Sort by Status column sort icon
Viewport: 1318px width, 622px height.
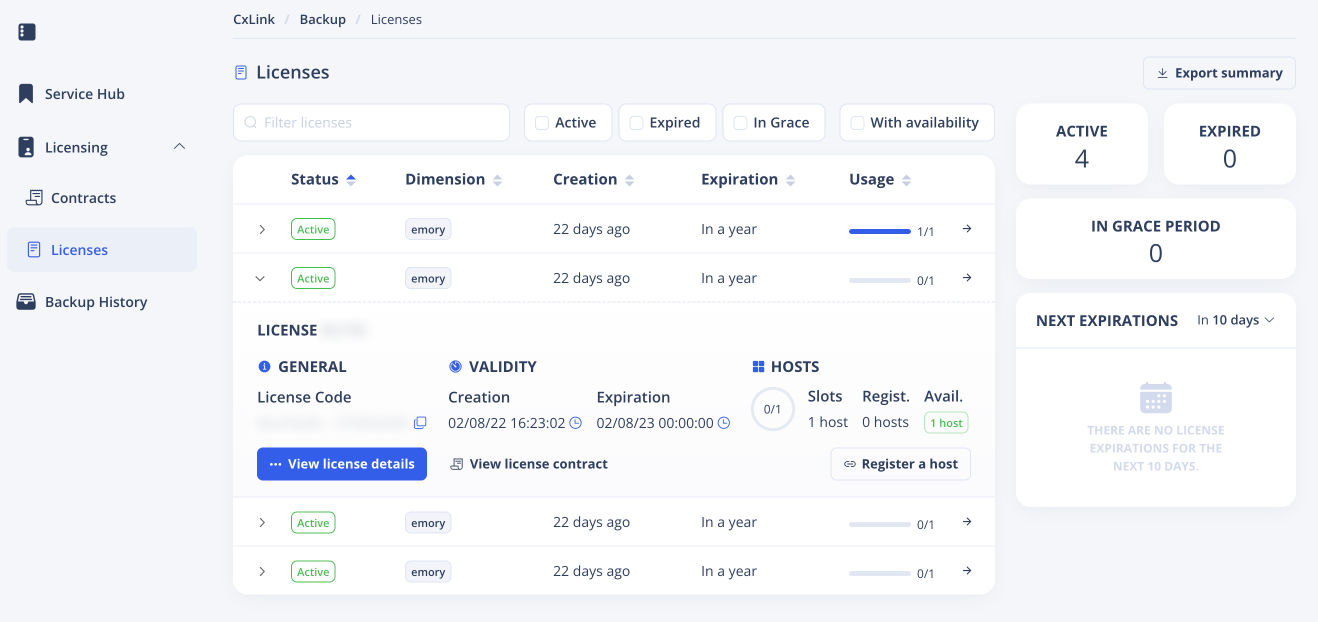click(x=351, y=180)
